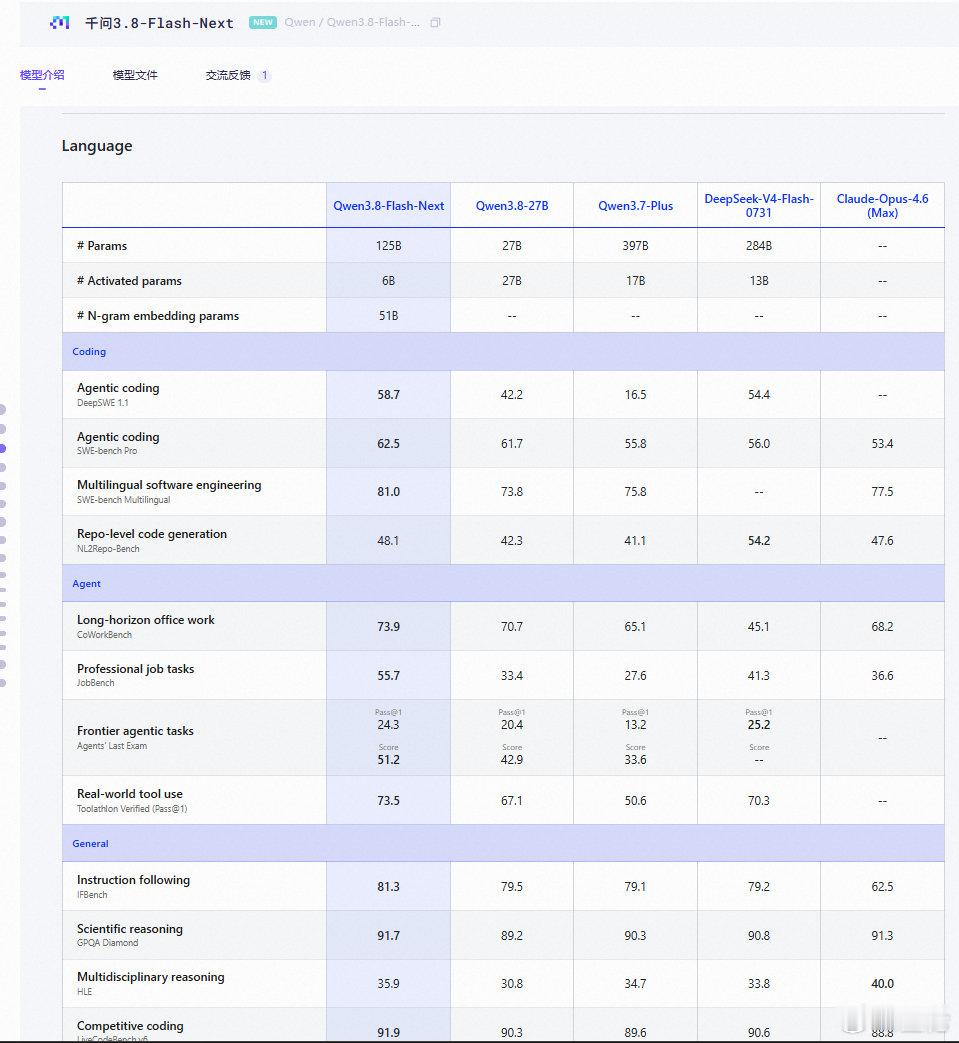Click the highlighted purple page navigation dot

[3, 448]
